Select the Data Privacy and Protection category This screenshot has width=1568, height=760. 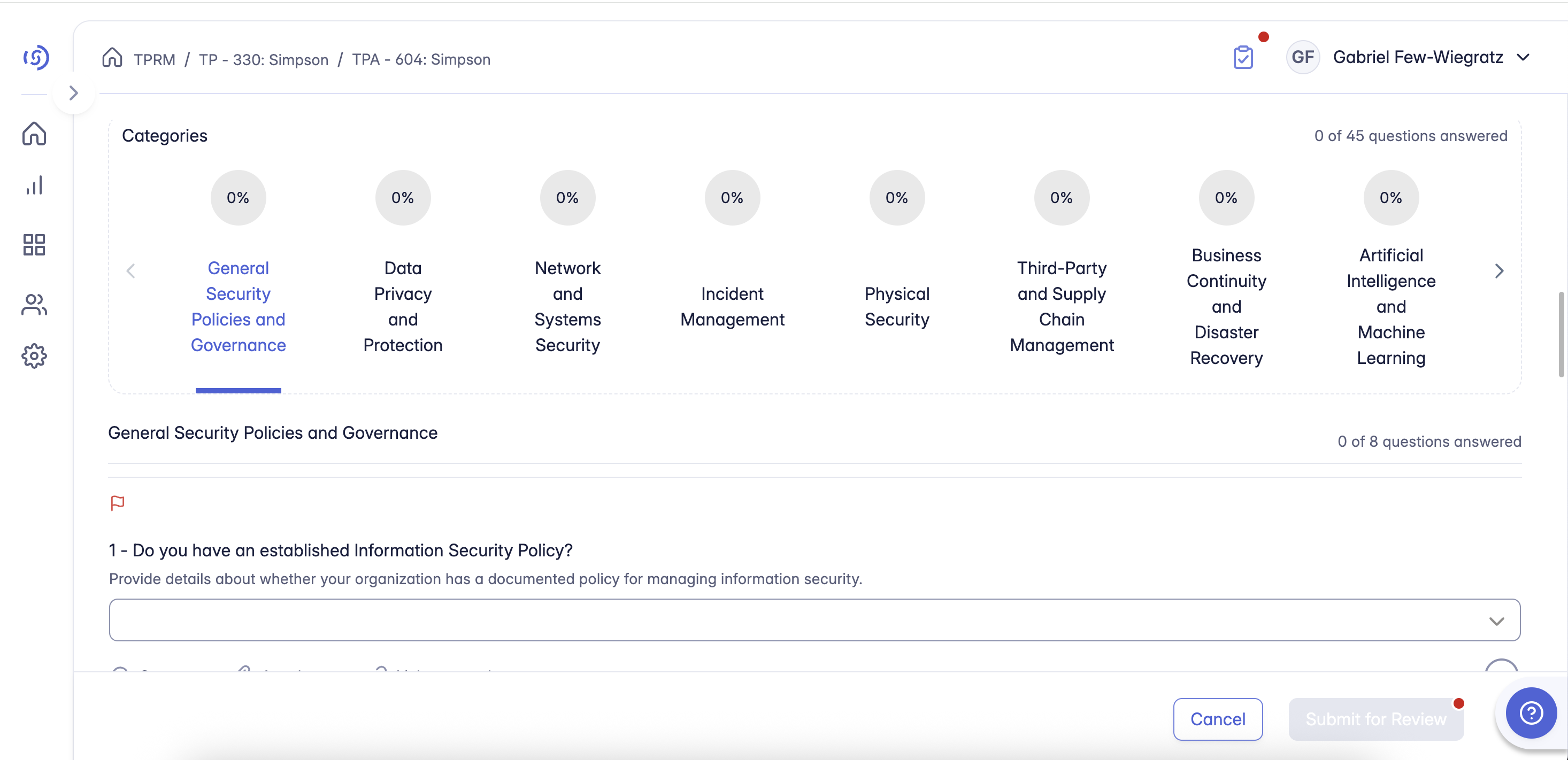[x=403, y=306]
